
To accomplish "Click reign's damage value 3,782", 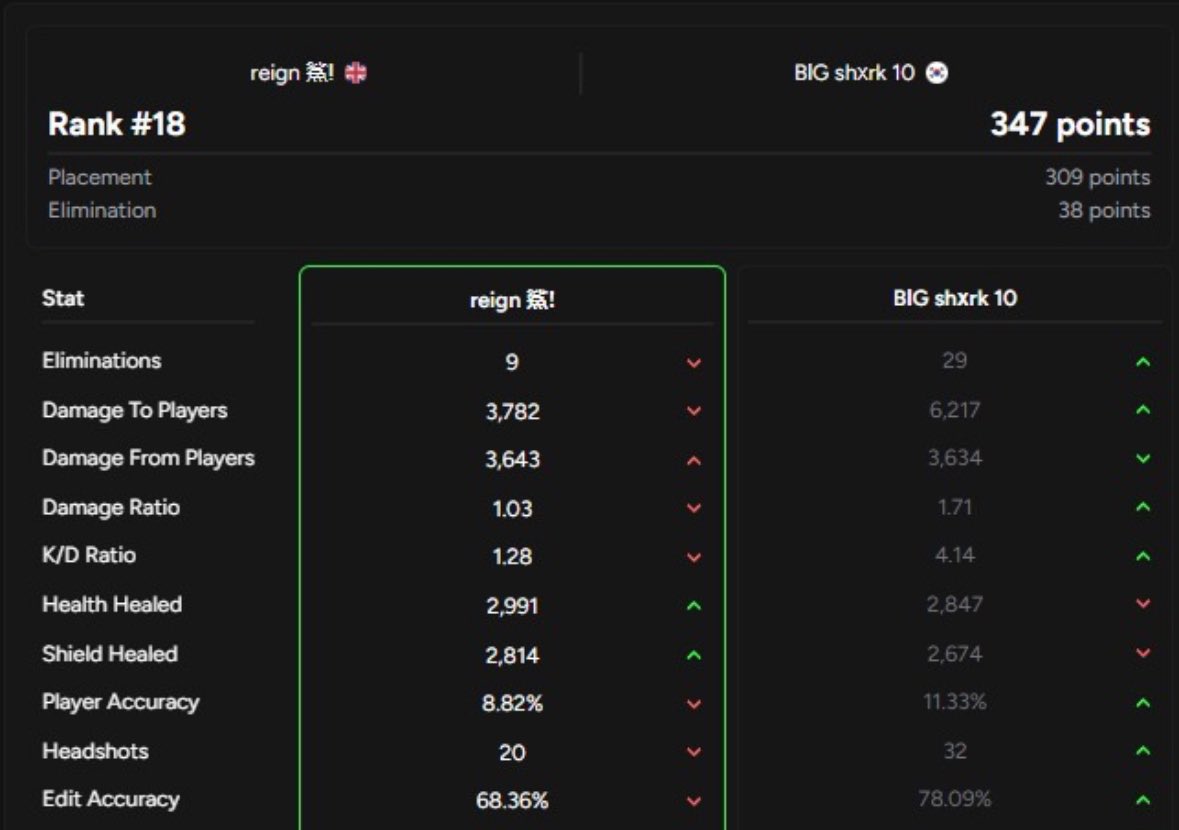I will point(512,411).
